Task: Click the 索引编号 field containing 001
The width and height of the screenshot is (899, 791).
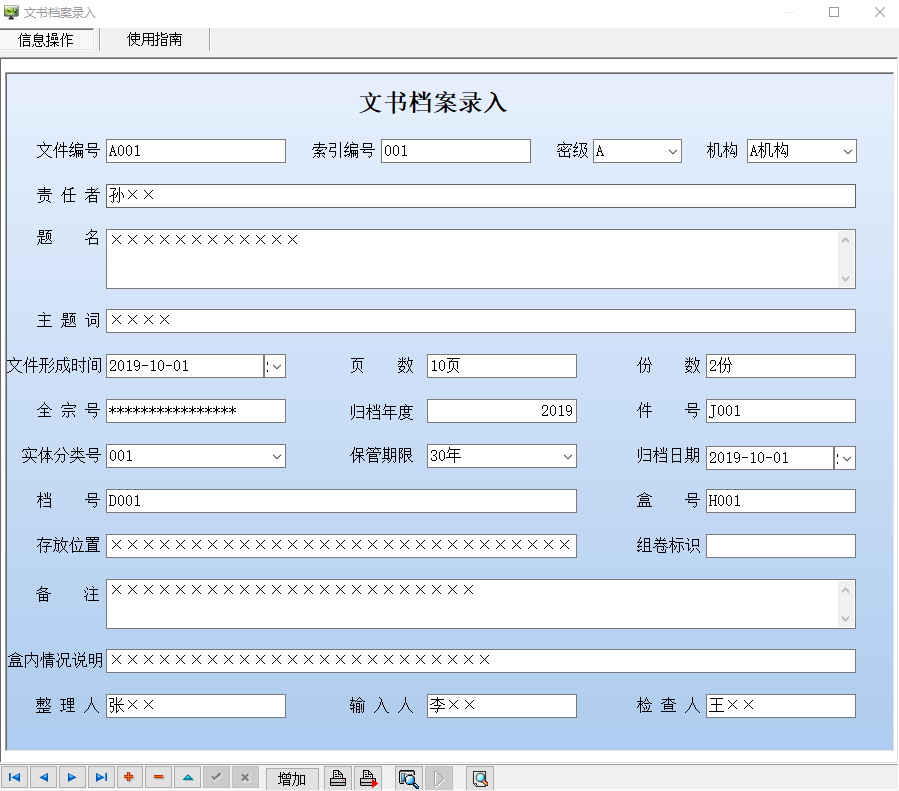Action: (456, 151)
